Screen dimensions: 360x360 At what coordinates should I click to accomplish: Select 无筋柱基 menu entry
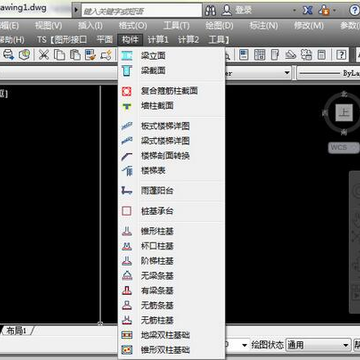172,320
